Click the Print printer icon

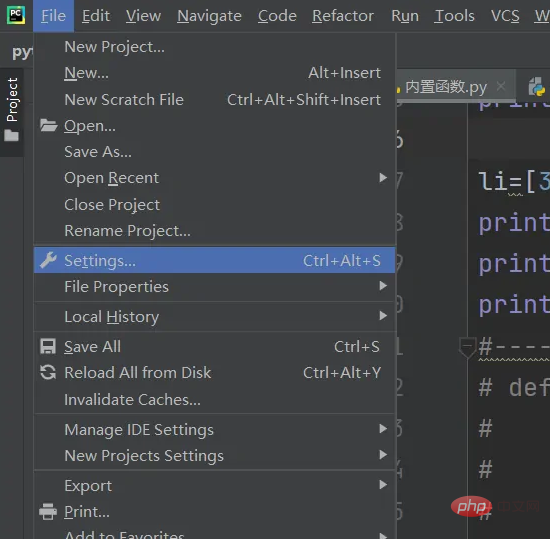[x=48, y=511]
